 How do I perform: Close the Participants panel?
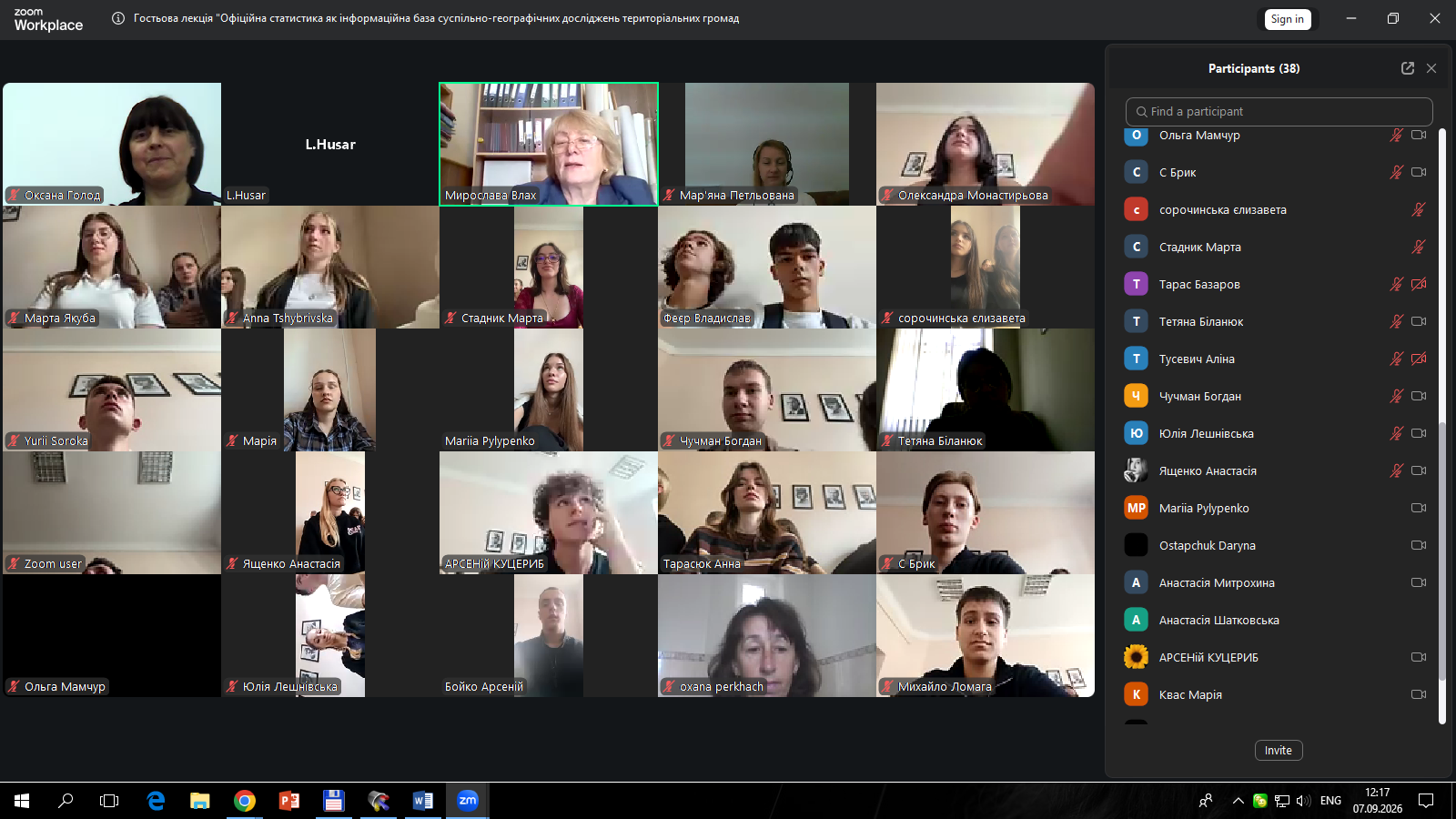[x=1431, y=68]
